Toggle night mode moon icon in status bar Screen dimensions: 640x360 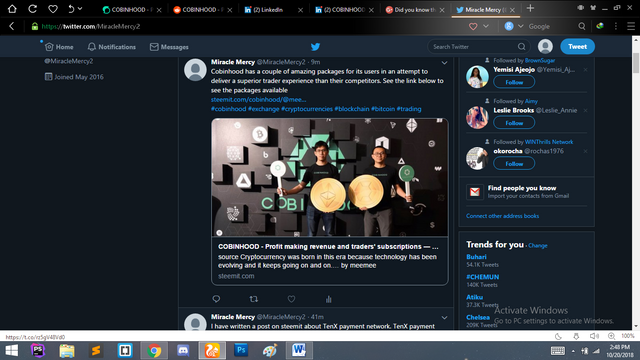(558, 336)
